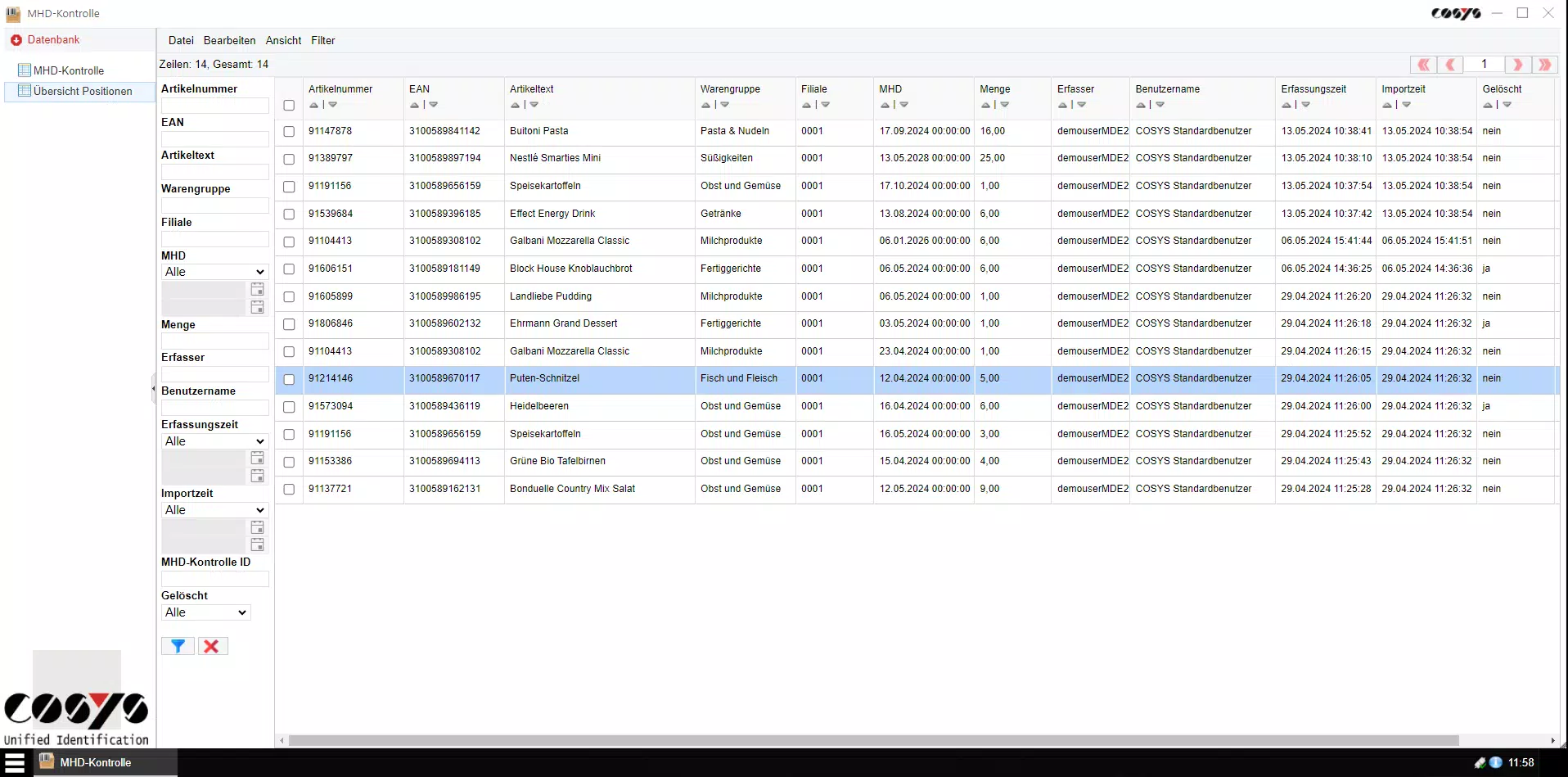Jump to last page arrow

coord(1544,65)
